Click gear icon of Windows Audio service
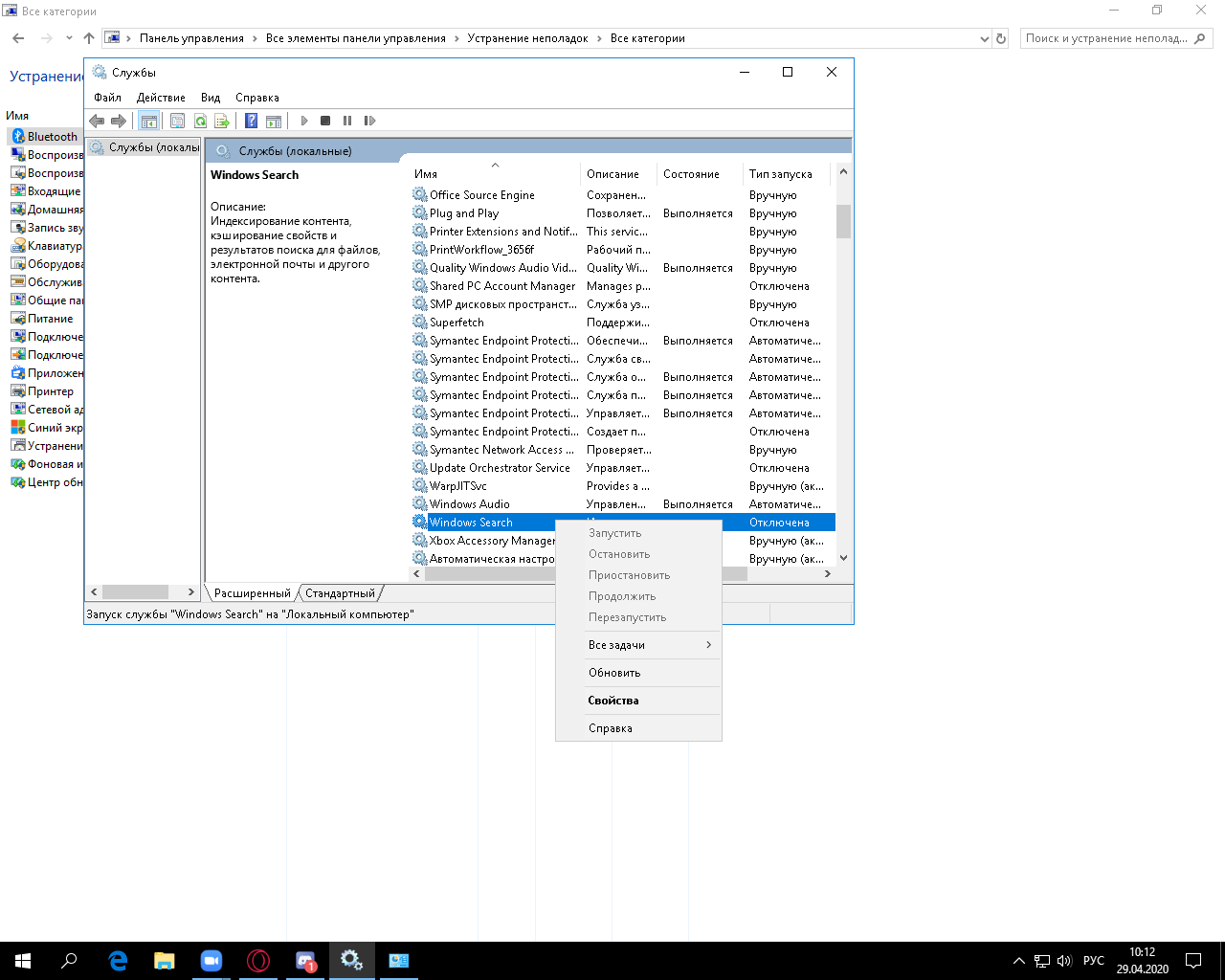This screenshot has height=980, width=1225. point(420,504)
